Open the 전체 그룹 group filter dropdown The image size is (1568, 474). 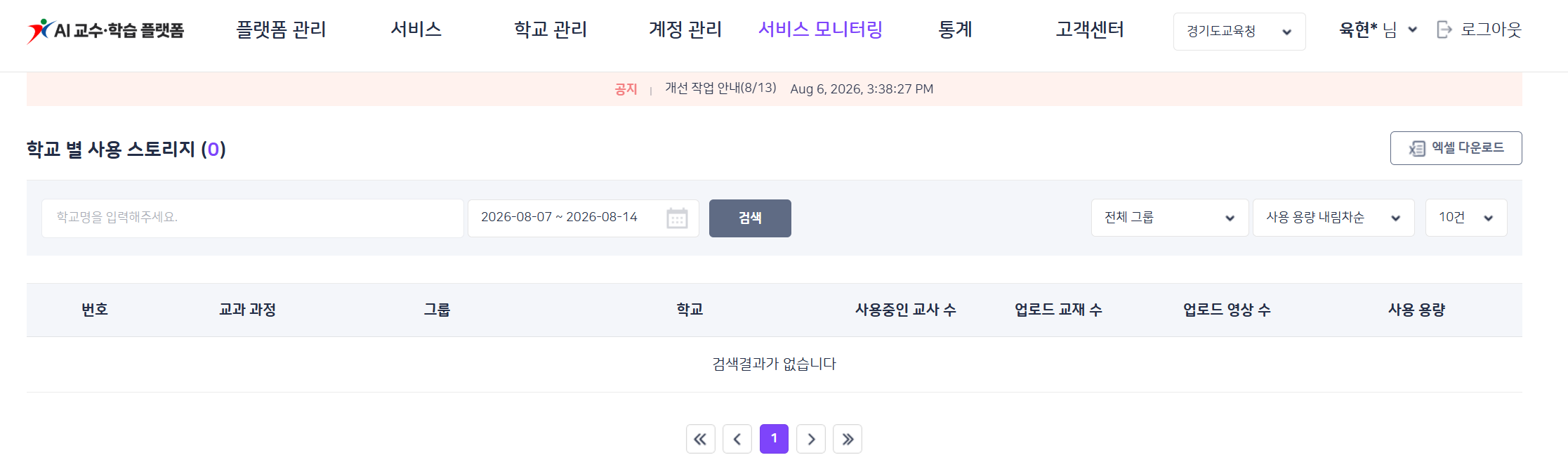(1170, 218)
